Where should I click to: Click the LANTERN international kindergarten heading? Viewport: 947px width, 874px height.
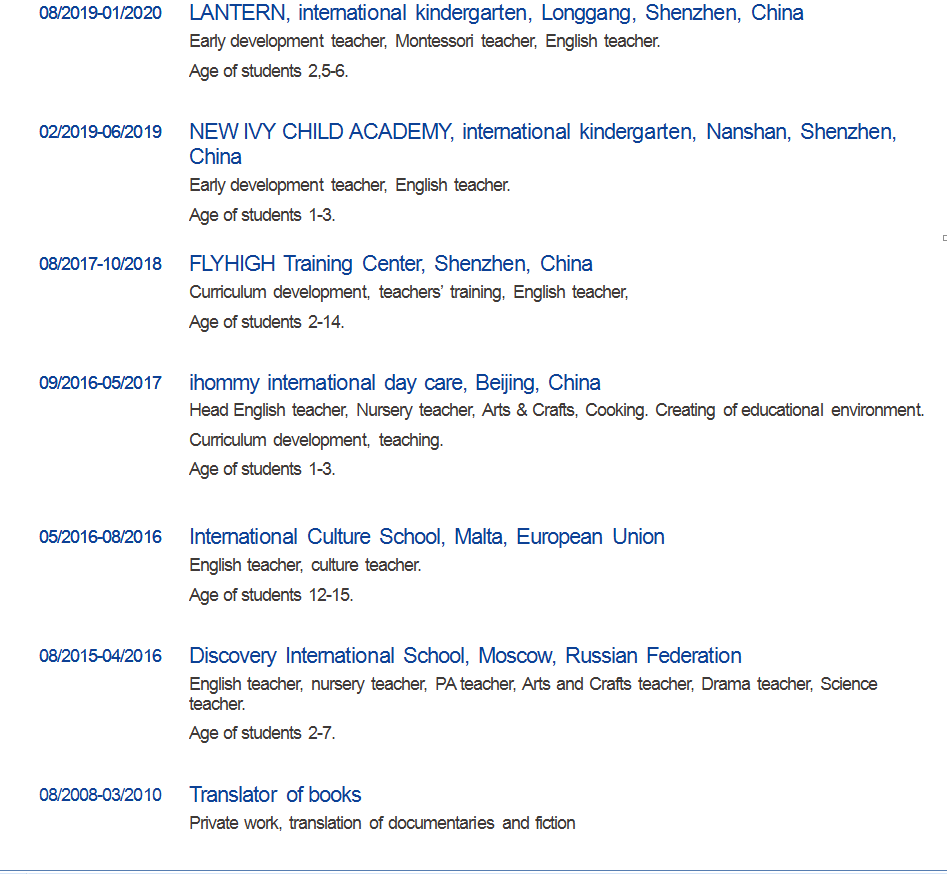click(x=496, y=13)
